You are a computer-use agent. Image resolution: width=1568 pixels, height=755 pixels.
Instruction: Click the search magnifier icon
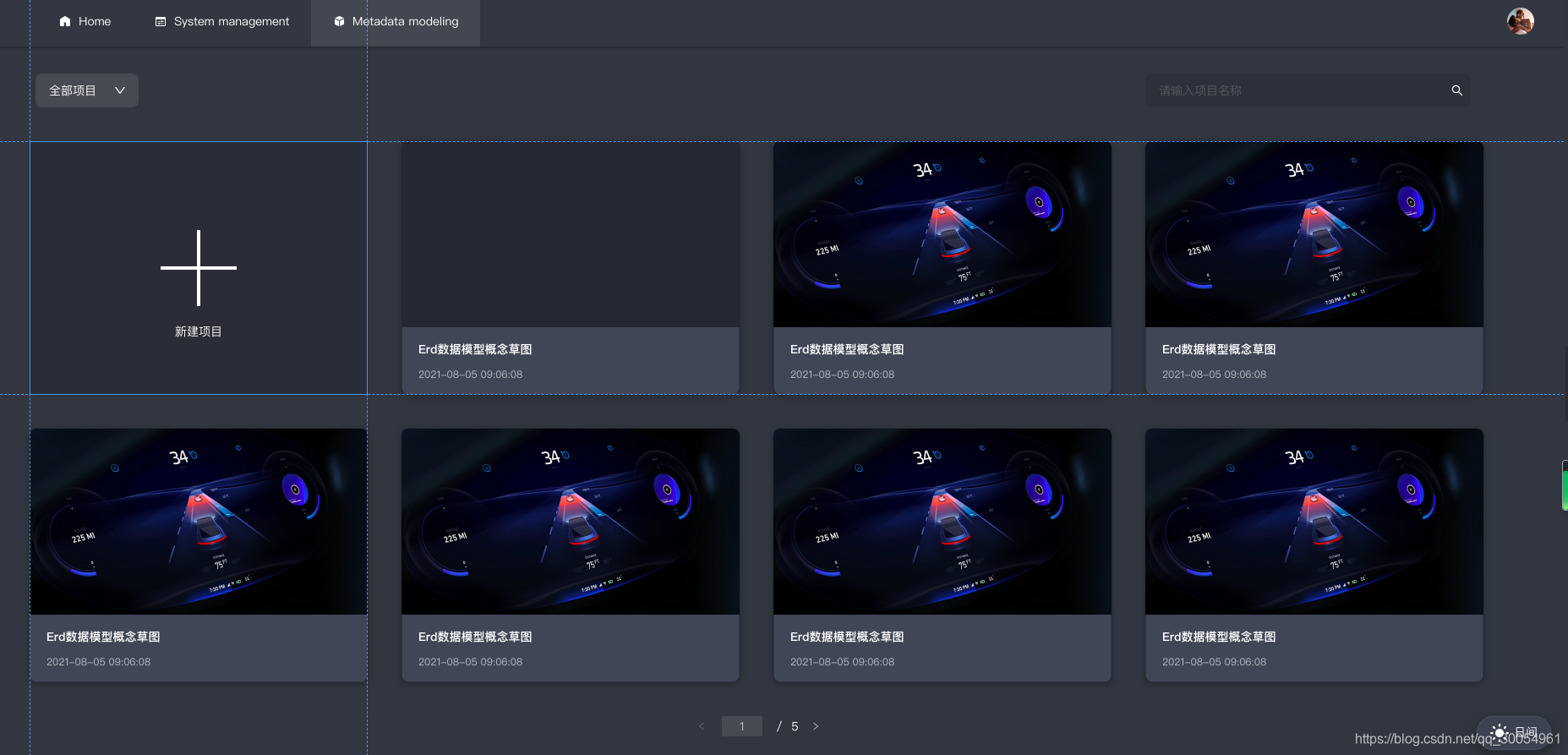tap(1457, 90)
